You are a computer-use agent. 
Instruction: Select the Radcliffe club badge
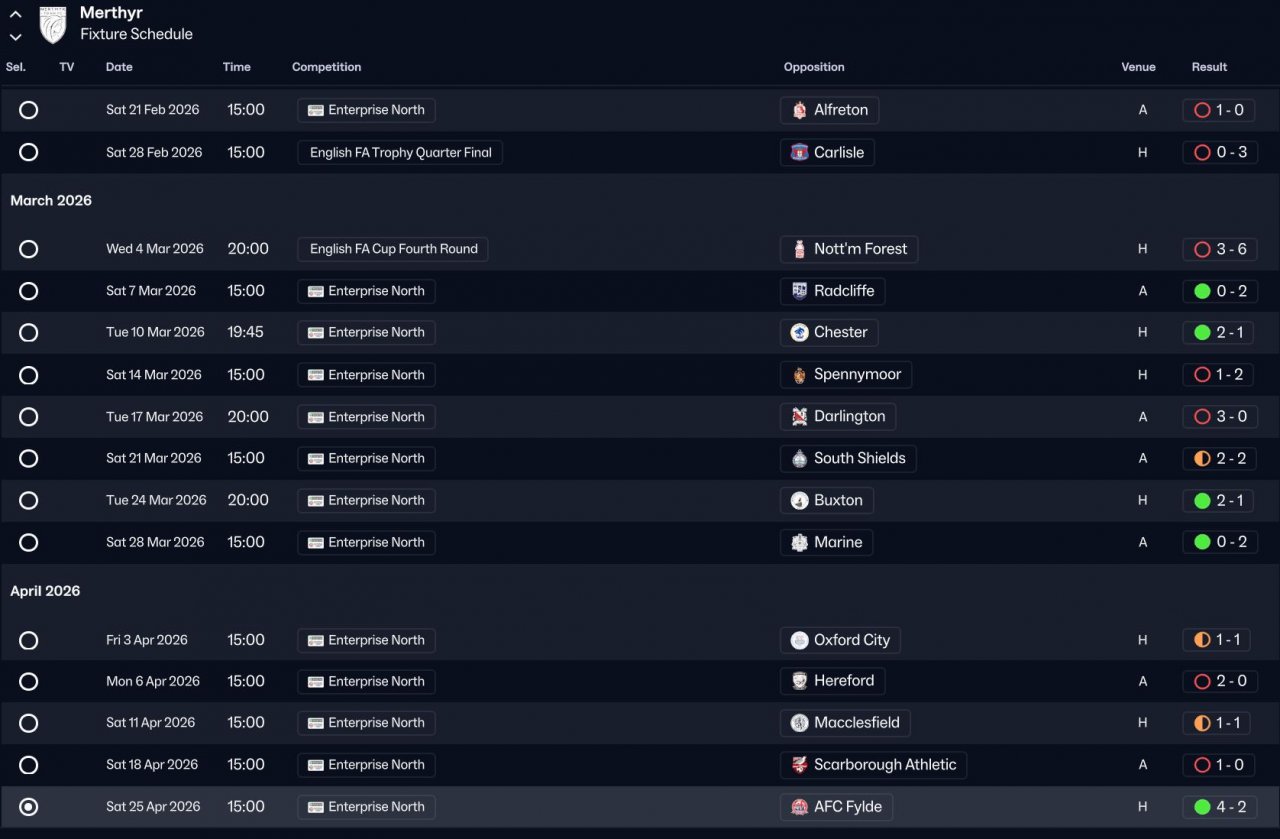pyautogui.click(x=799, y=291)
